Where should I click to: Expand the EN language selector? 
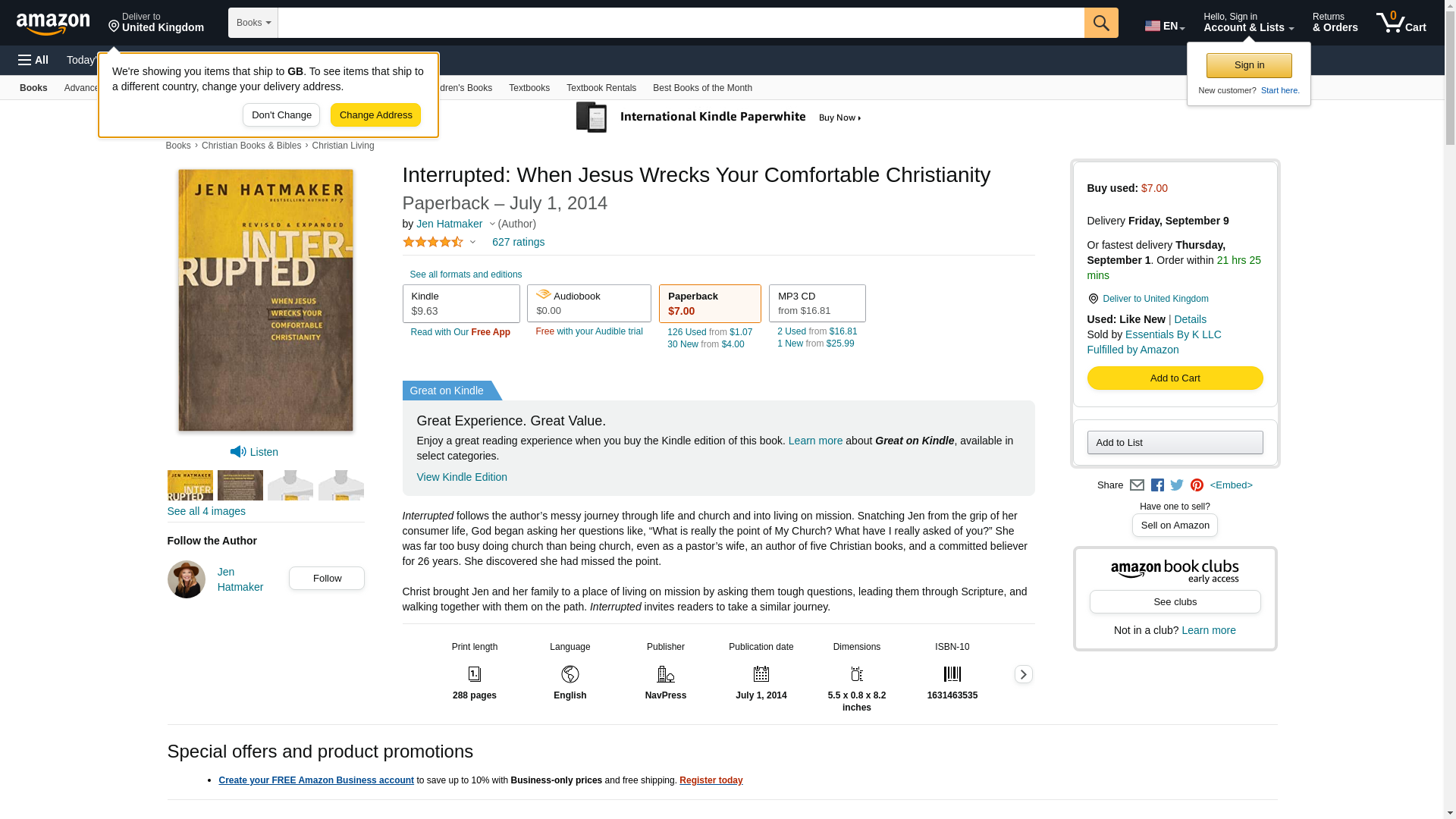coord(1165,26)
